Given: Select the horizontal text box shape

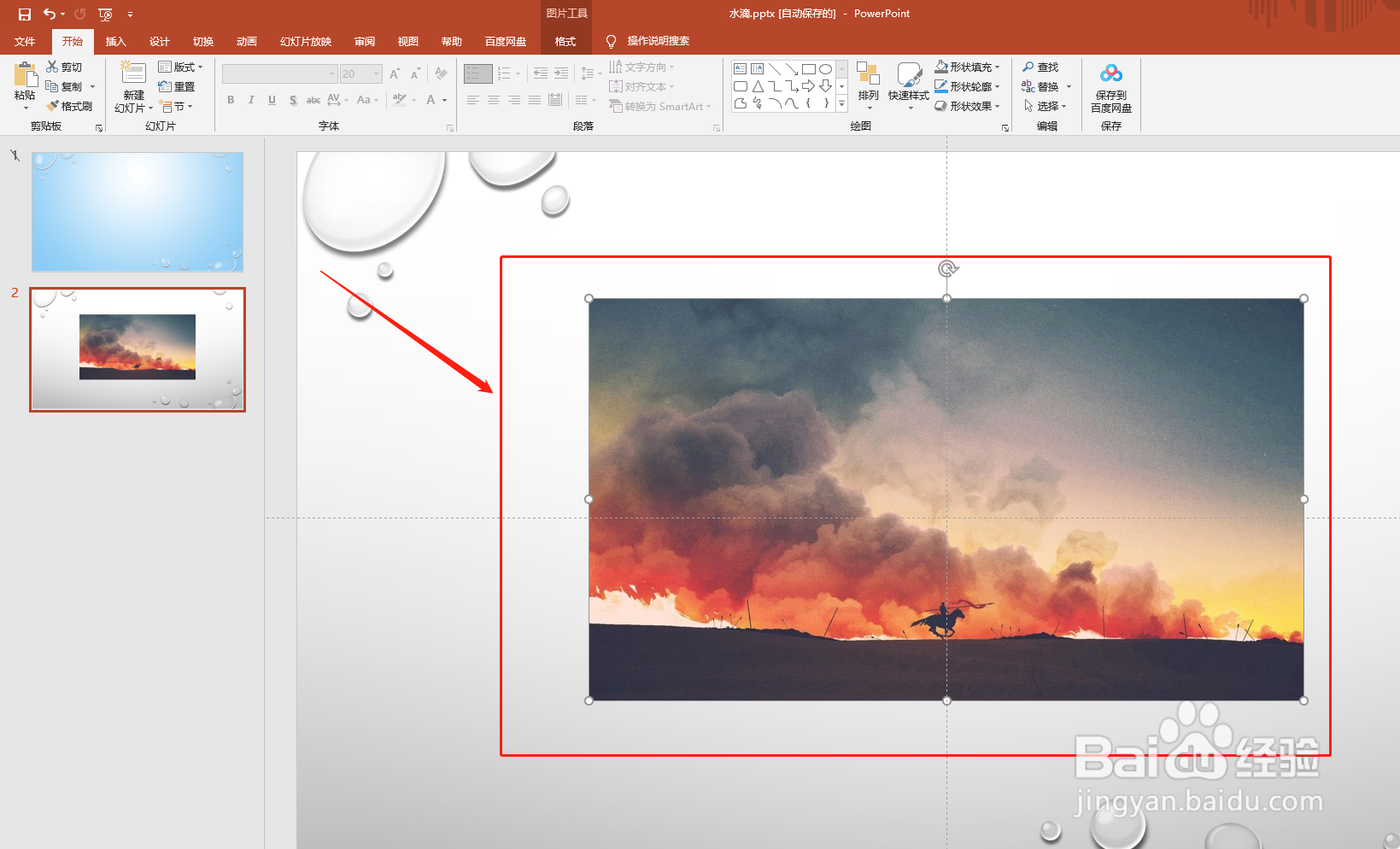Looking at the screenshot, I should tap(741, 69).
